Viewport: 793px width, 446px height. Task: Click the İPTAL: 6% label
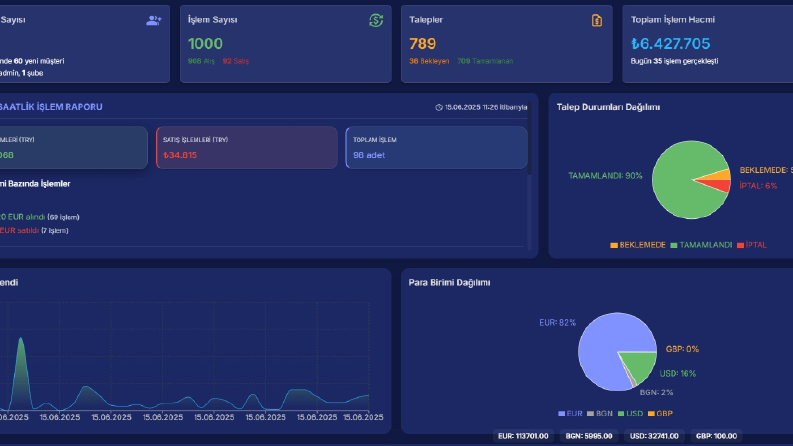pos(758,186)
